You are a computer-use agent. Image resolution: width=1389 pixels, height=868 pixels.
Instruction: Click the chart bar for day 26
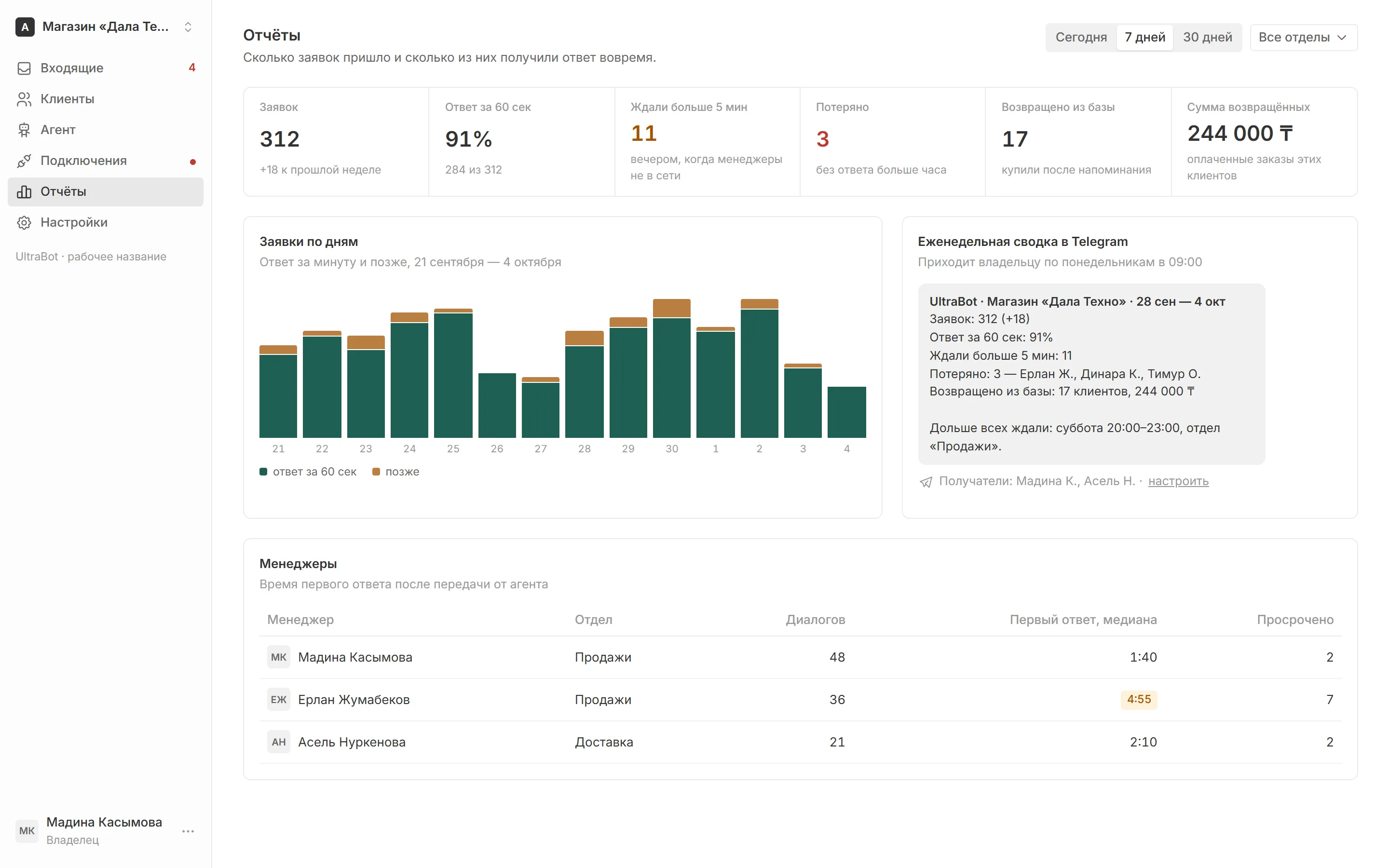point(497,406)
